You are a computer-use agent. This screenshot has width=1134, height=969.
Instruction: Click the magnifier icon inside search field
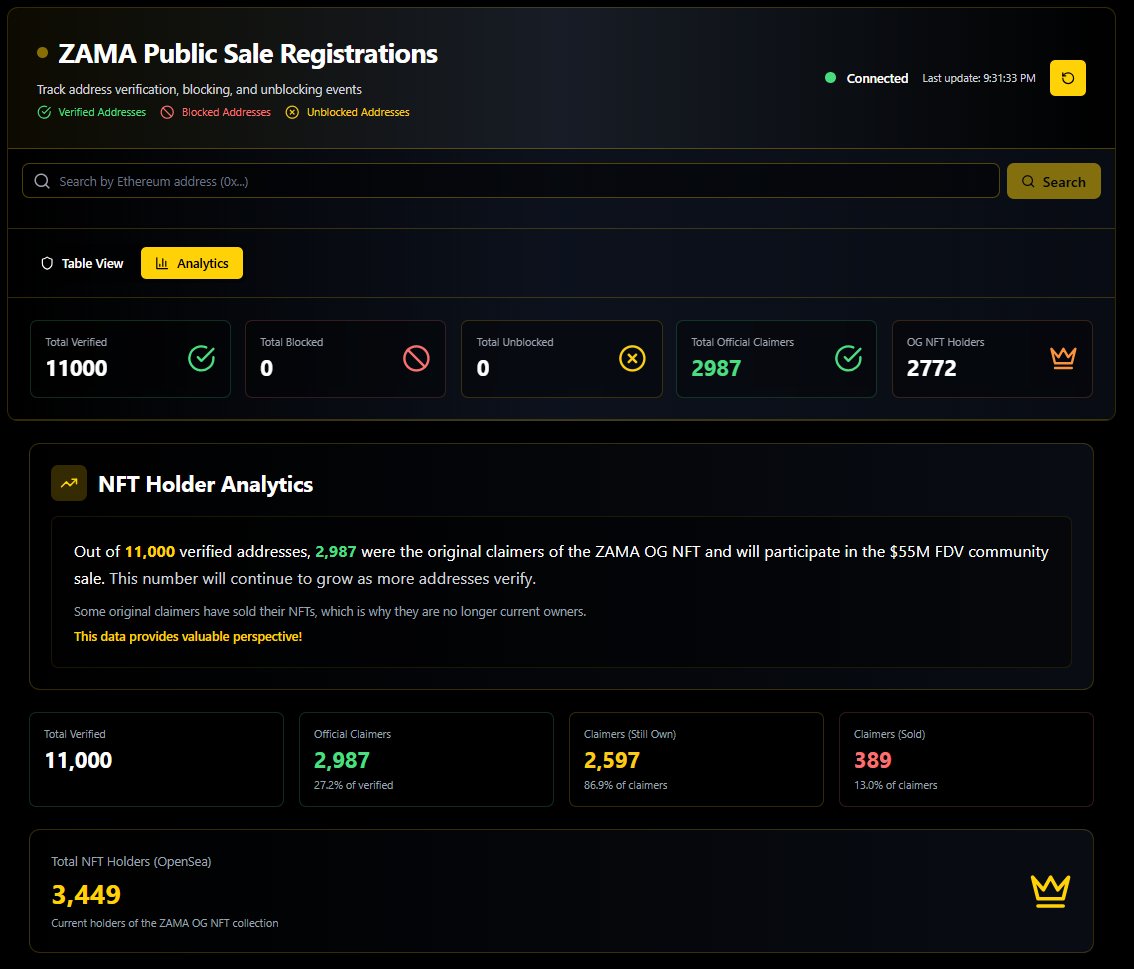pos(42,181)
